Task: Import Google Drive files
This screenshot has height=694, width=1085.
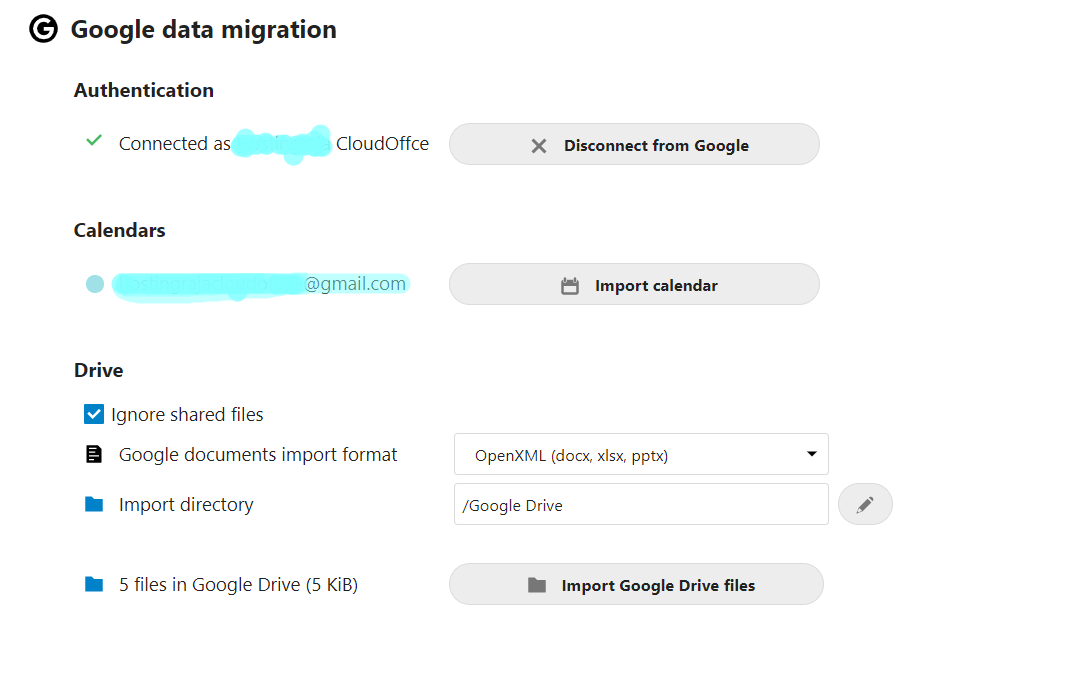Action: click(x=636, y=585)
